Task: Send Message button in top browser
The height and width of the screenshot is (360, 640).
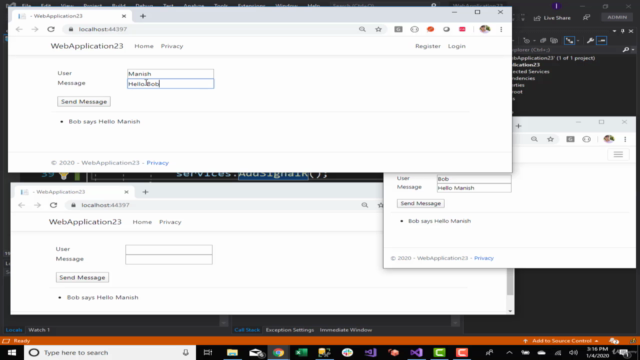Action: 84,102
